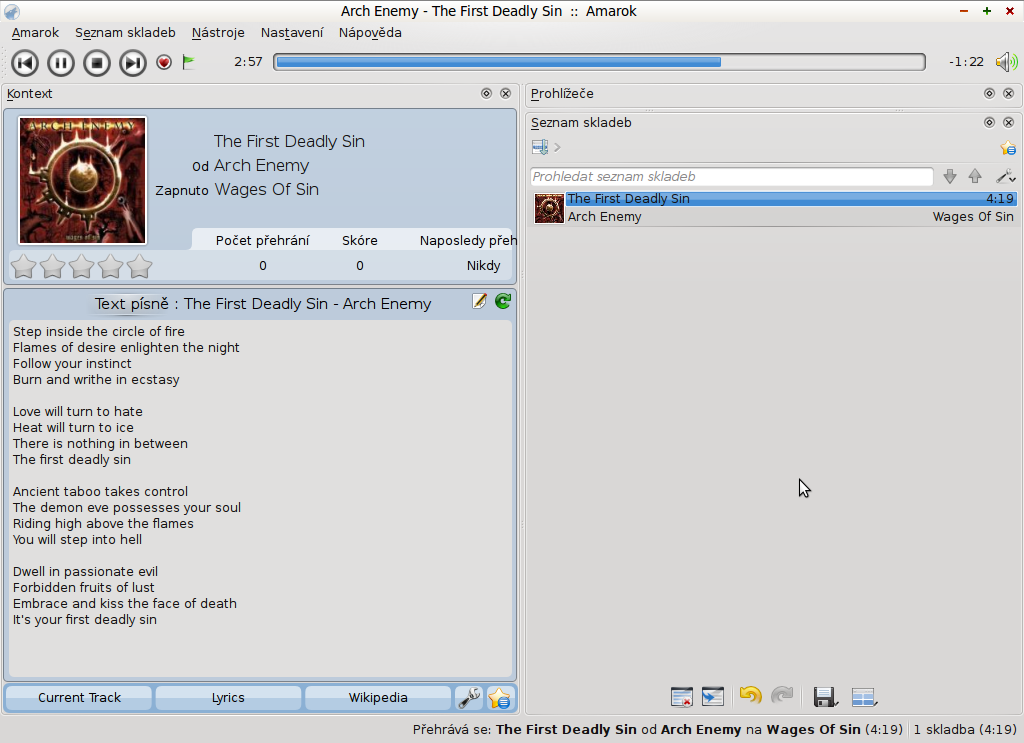Clear the playlist
The height and width of the screenshot is (743, 1024).
682,697
